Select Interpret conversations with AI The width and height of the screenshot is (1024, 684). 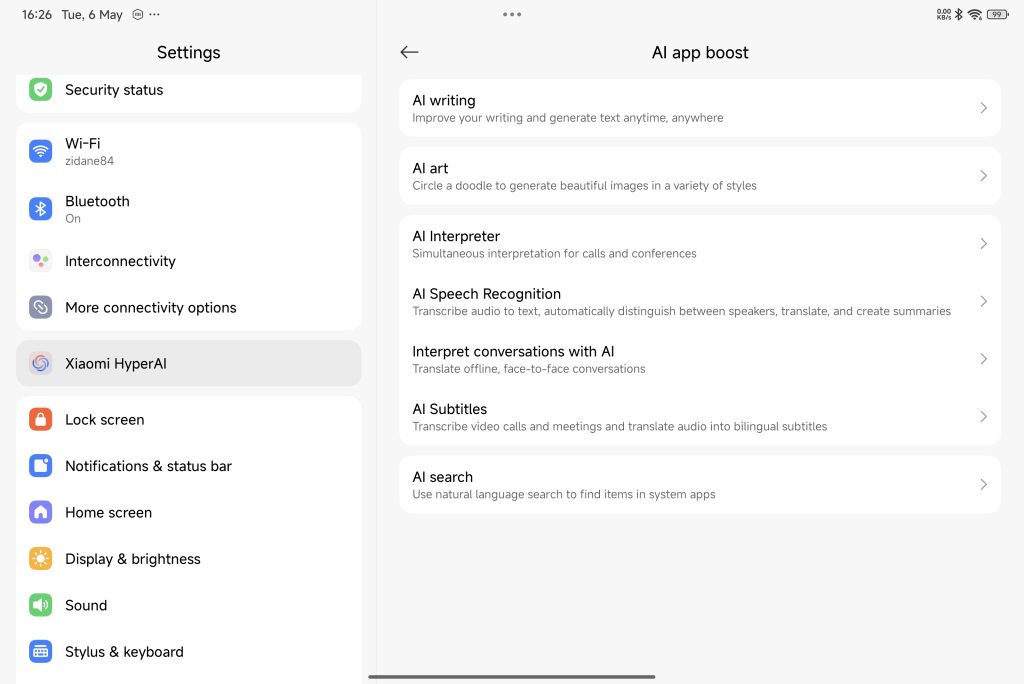click(x=680, y=359)
